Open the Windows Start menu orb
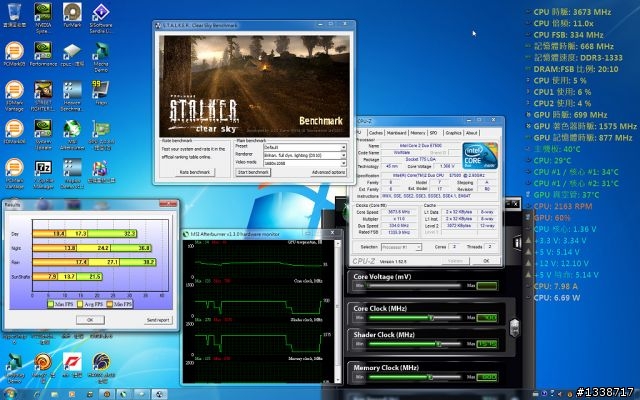Screen dimensions: 640x400 click(10, 394)
